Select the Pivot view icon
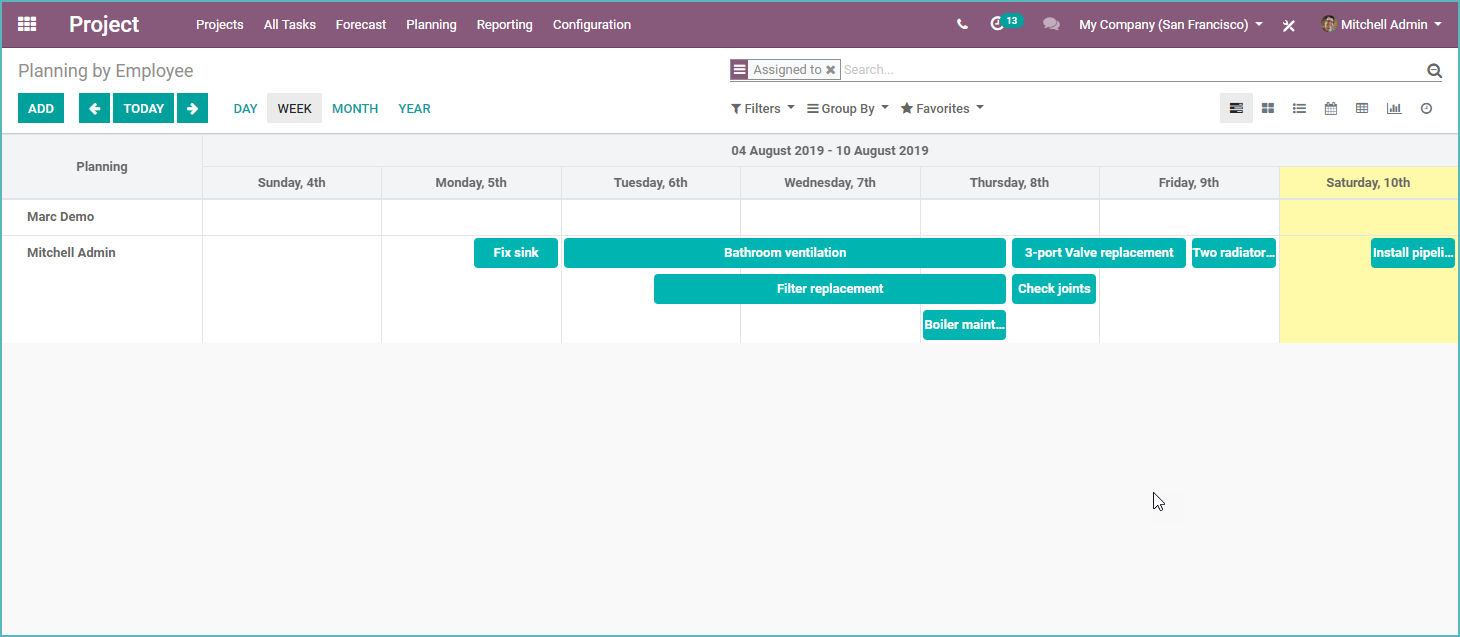 (1362, 108)
